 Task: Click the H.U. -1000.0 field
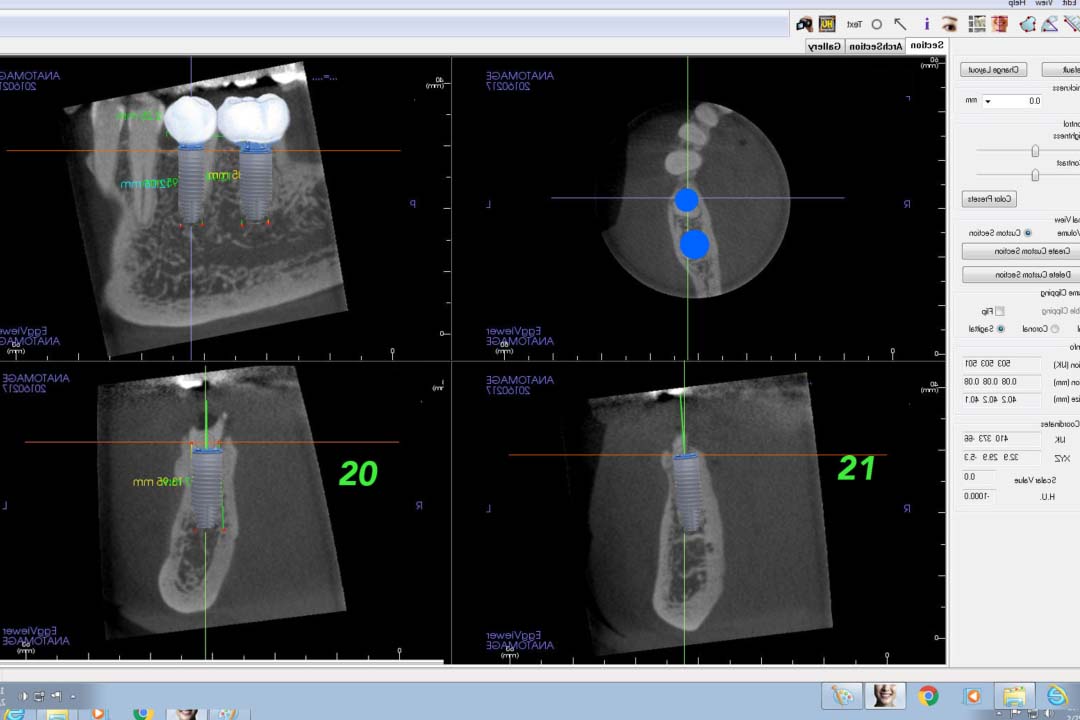pyautogui.click(x=979, y=497)
